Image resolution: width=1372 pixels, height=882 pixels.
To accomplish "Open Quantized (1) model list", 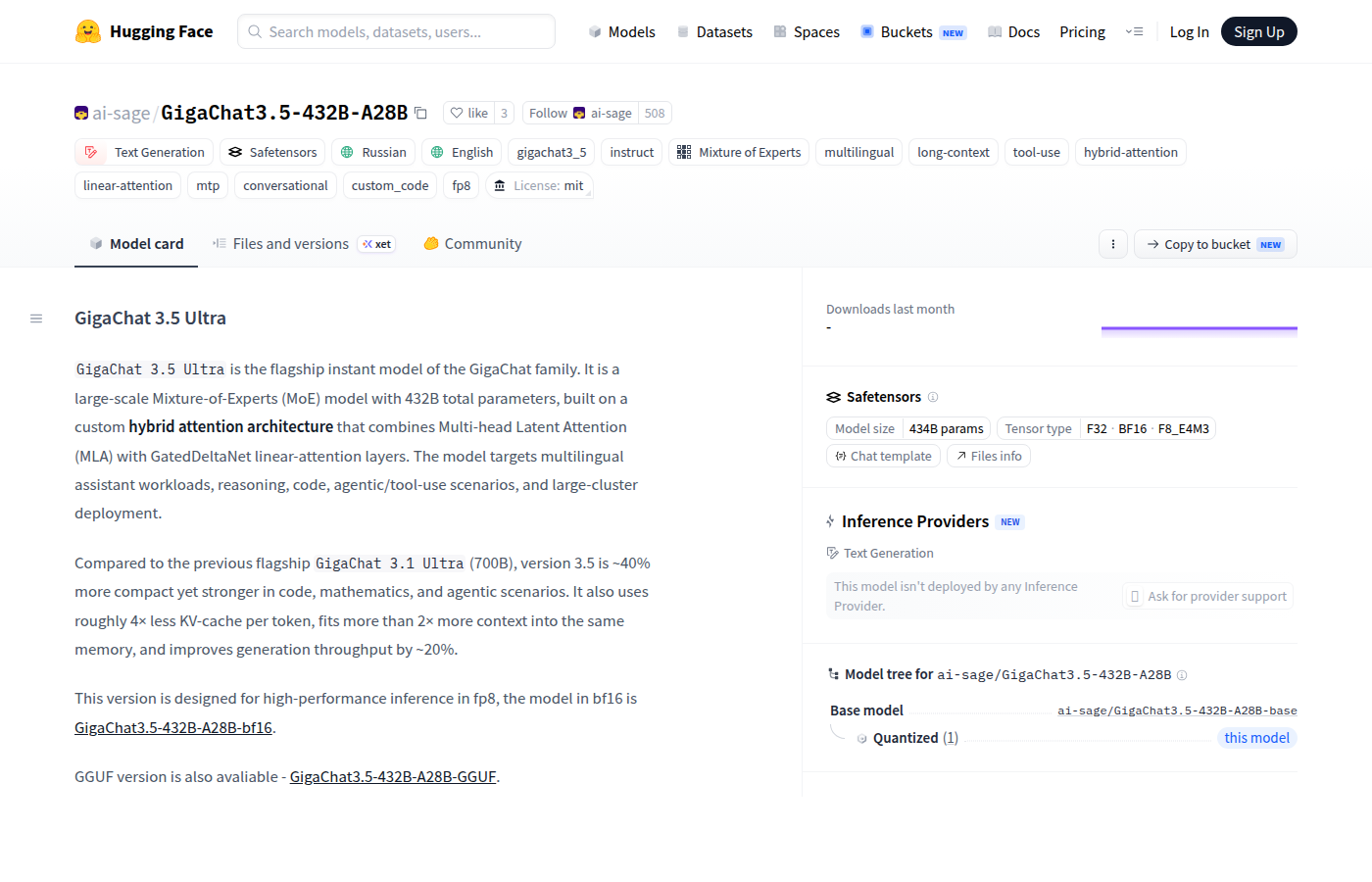I will (915, 738).
